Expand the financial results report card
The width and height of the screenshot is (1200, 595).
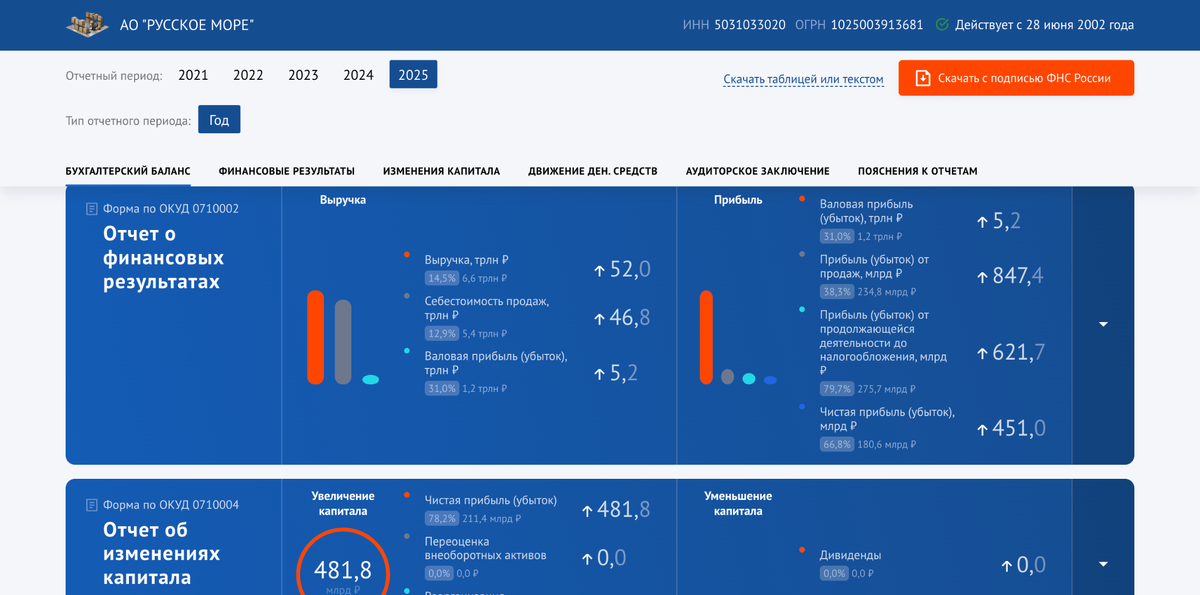pos(1103,324)
